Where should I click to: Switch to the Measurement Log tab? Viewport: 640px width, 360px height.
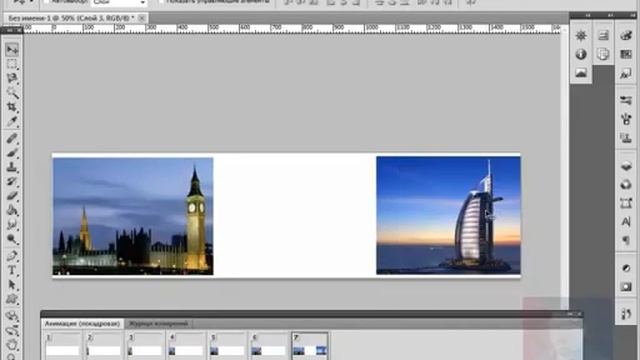coord(158,324)
